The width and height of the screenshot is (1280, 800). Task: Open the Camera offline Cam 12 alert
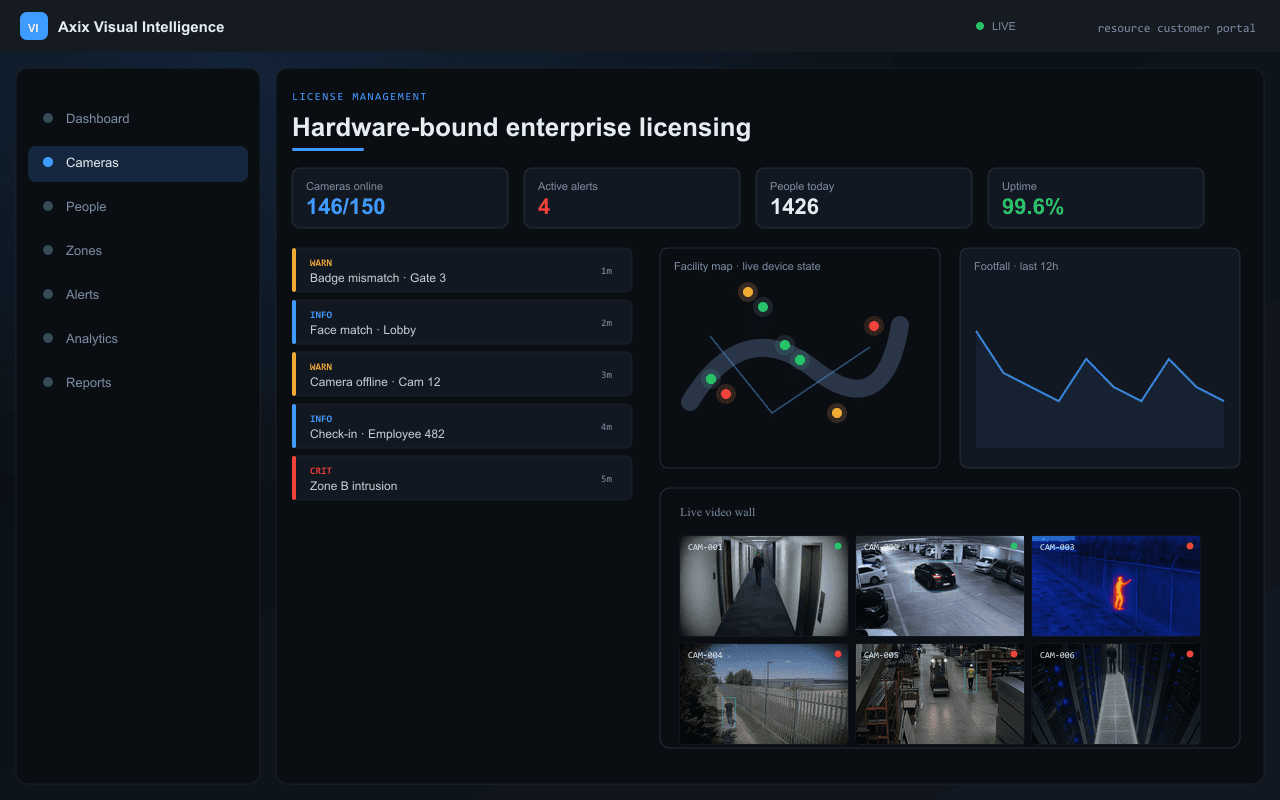click(x=462, y=374)
